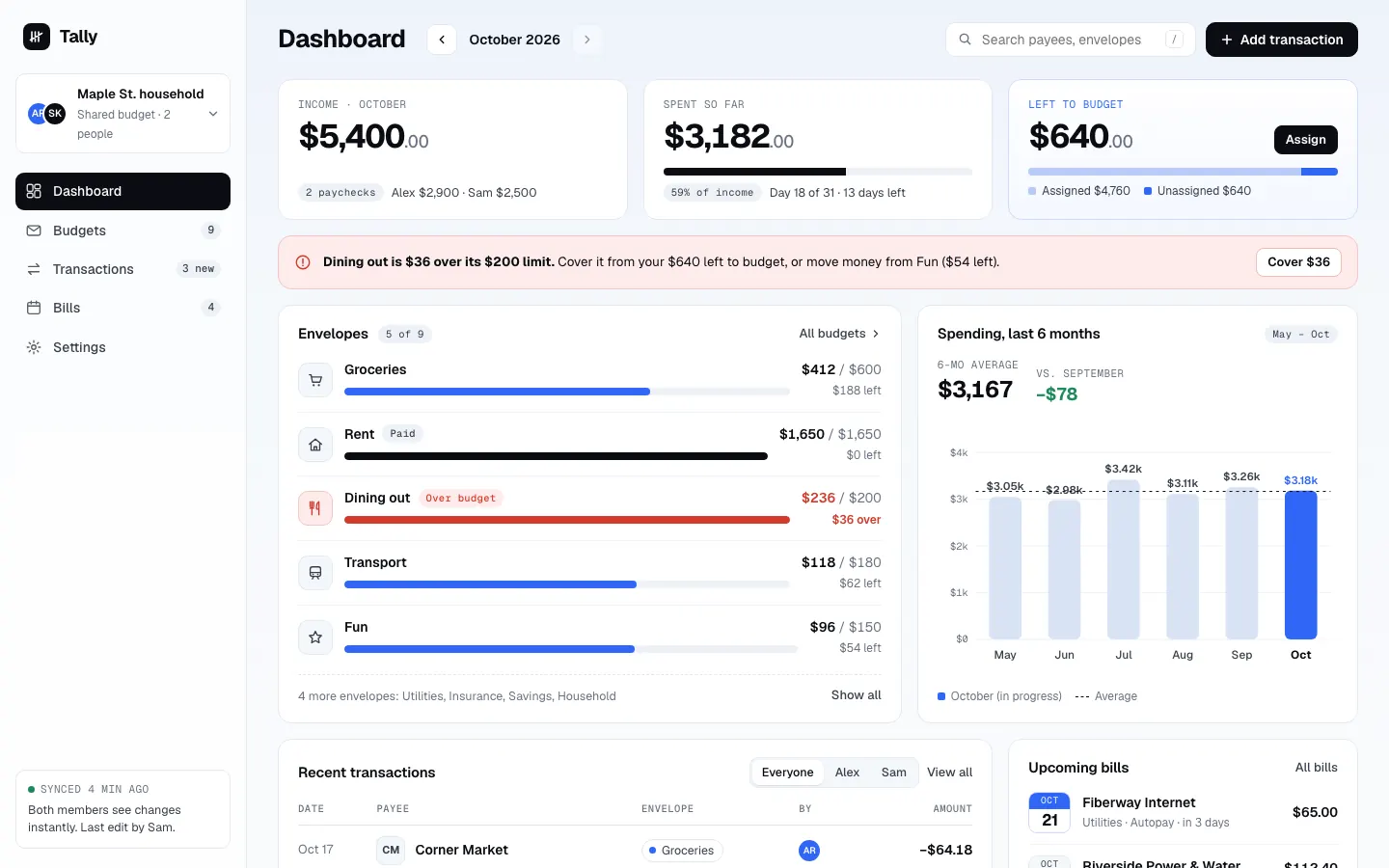Open the All bills link
The image size is (1389, 868).
pos(1317,768)
